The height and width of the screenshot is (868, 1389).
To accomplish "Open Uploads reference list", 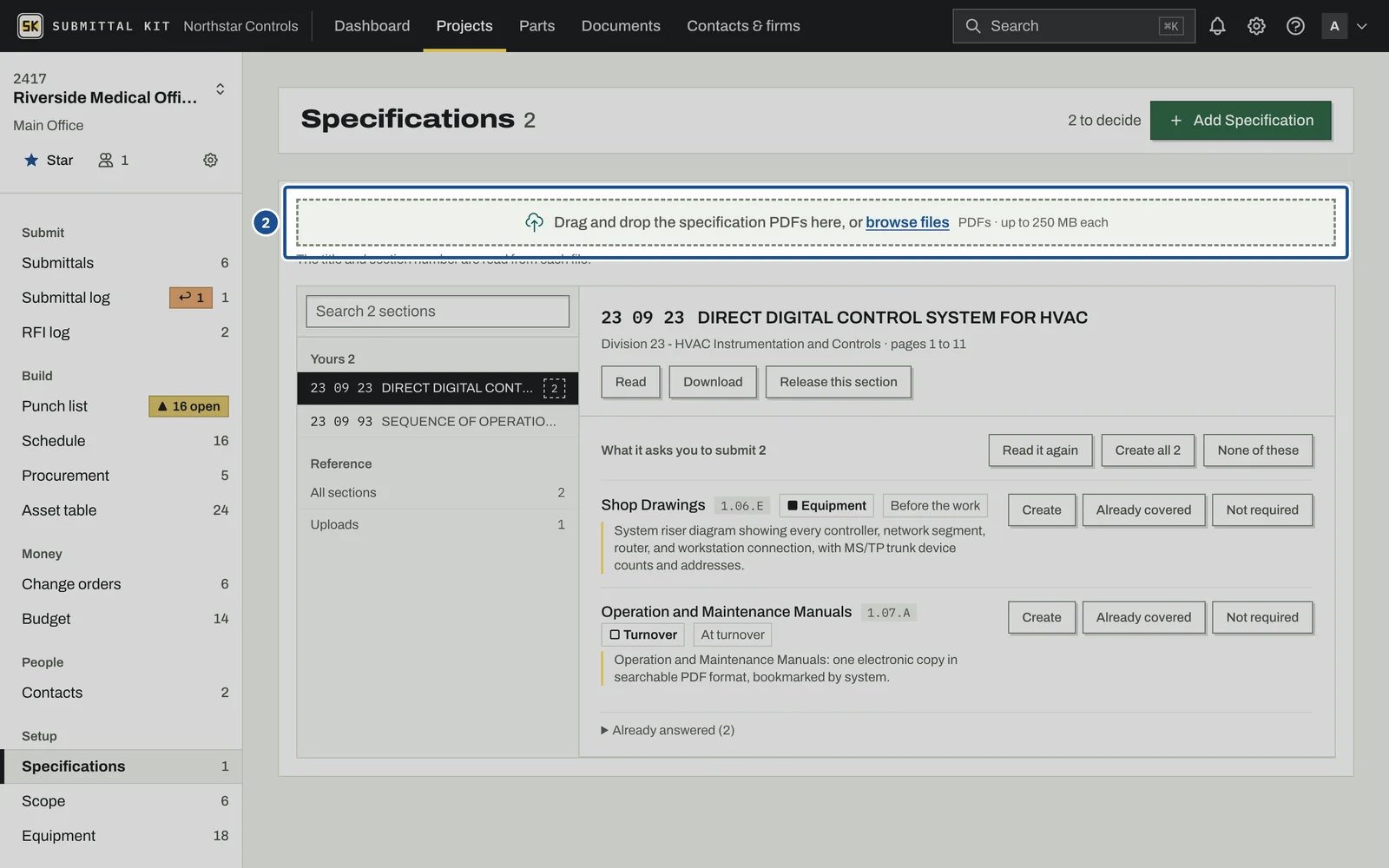I will pos(438,524).
